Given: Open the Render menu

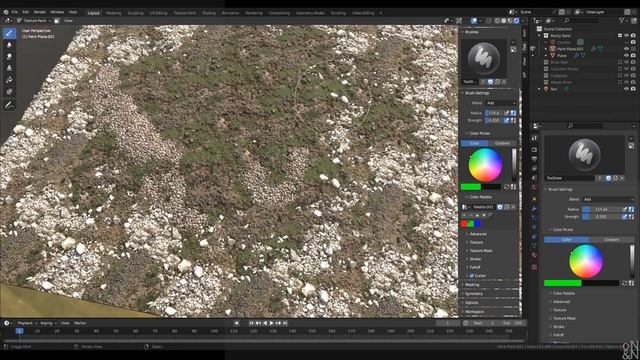Looking at the screenshot, I should pos(40,12).
